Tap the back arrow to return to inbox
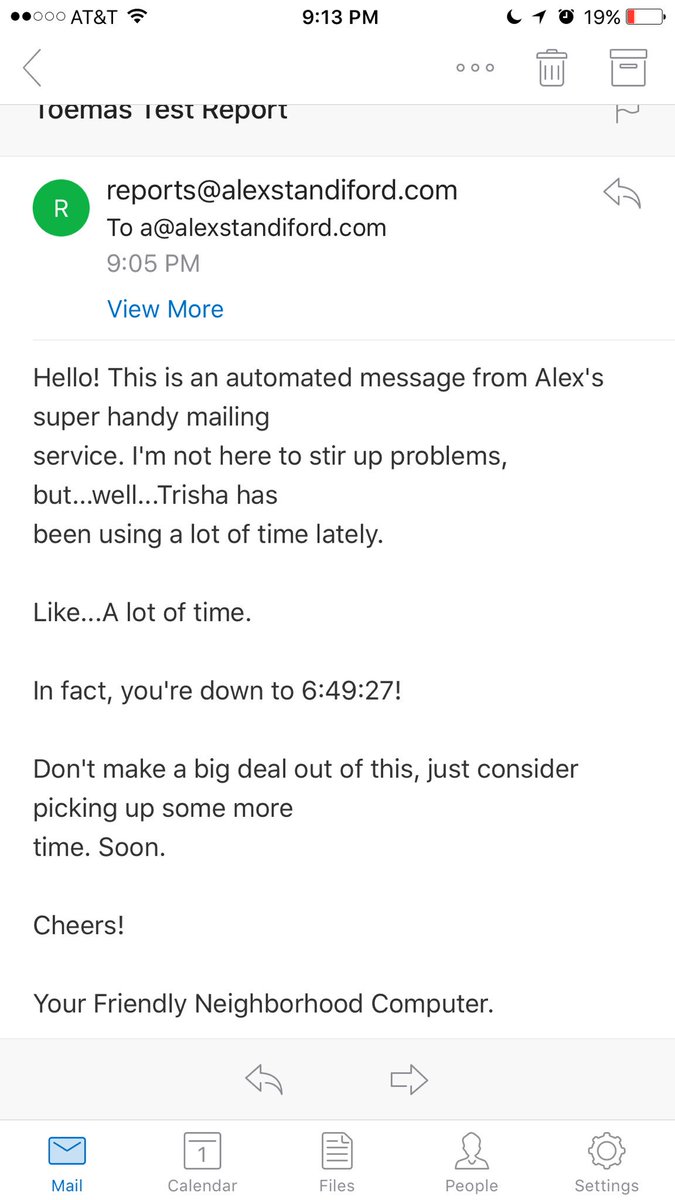The image size is (675, 1200). (x=33, y=67)
